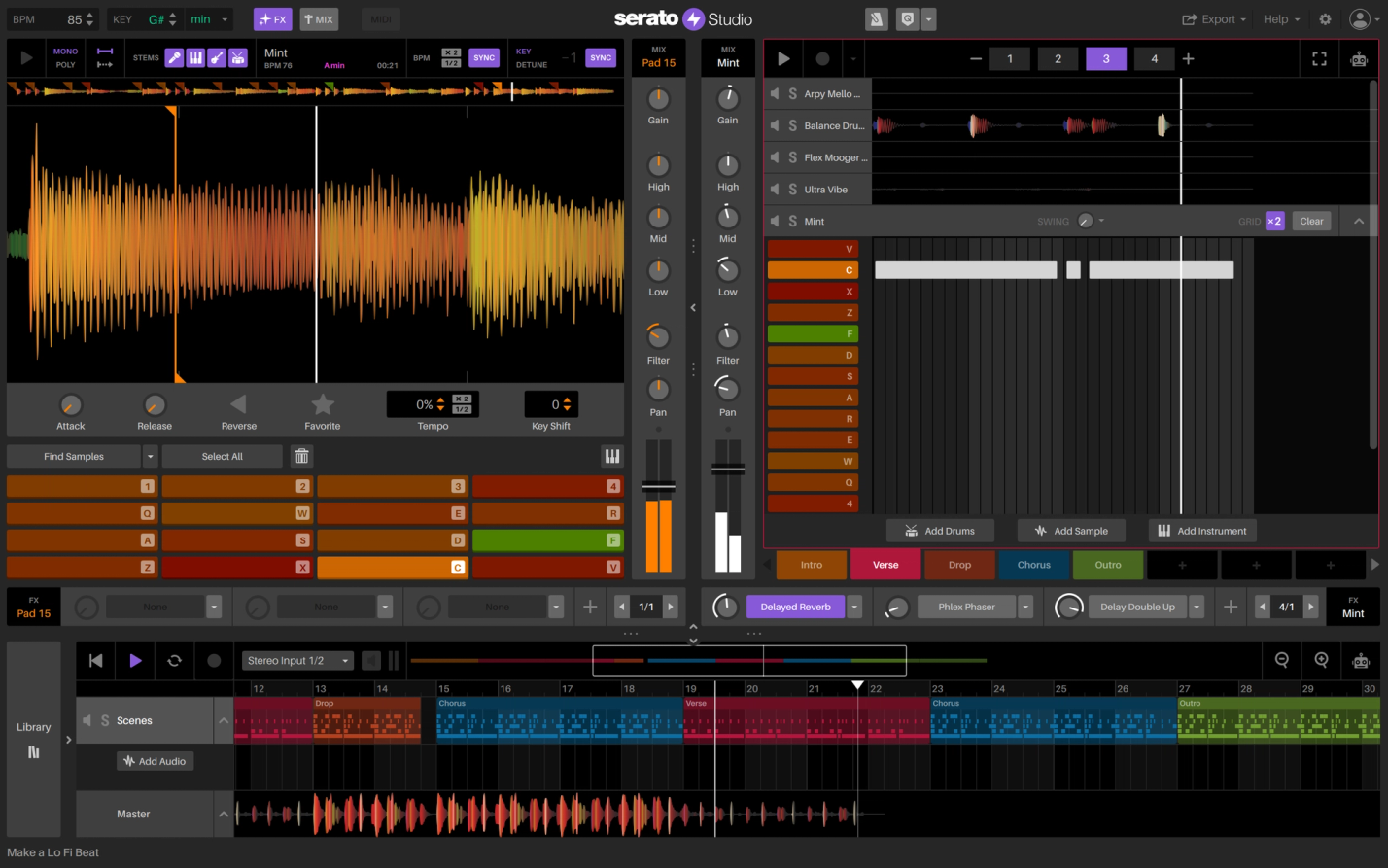This screenshot has height=868, width=1388.
Task: Click the Add Instrument button
Action: coord(1202,530)
